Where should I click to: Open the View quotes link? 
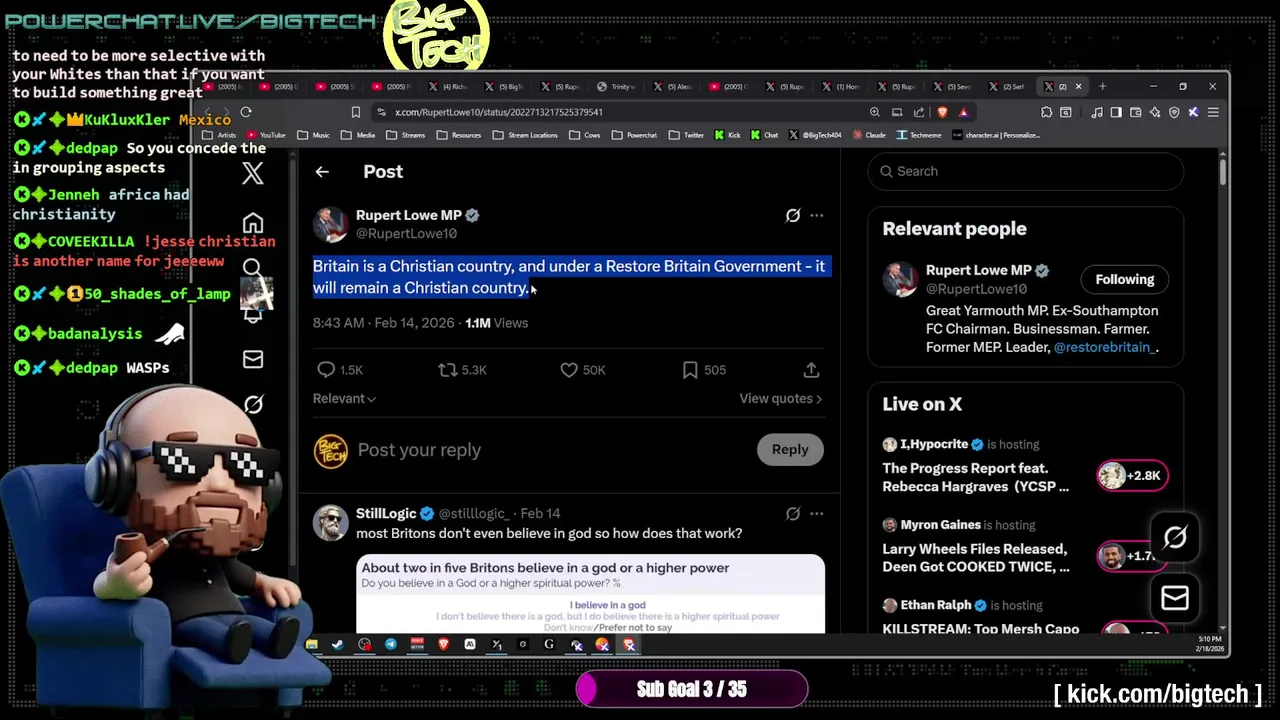pyautogui.click(x=780, y=398)
